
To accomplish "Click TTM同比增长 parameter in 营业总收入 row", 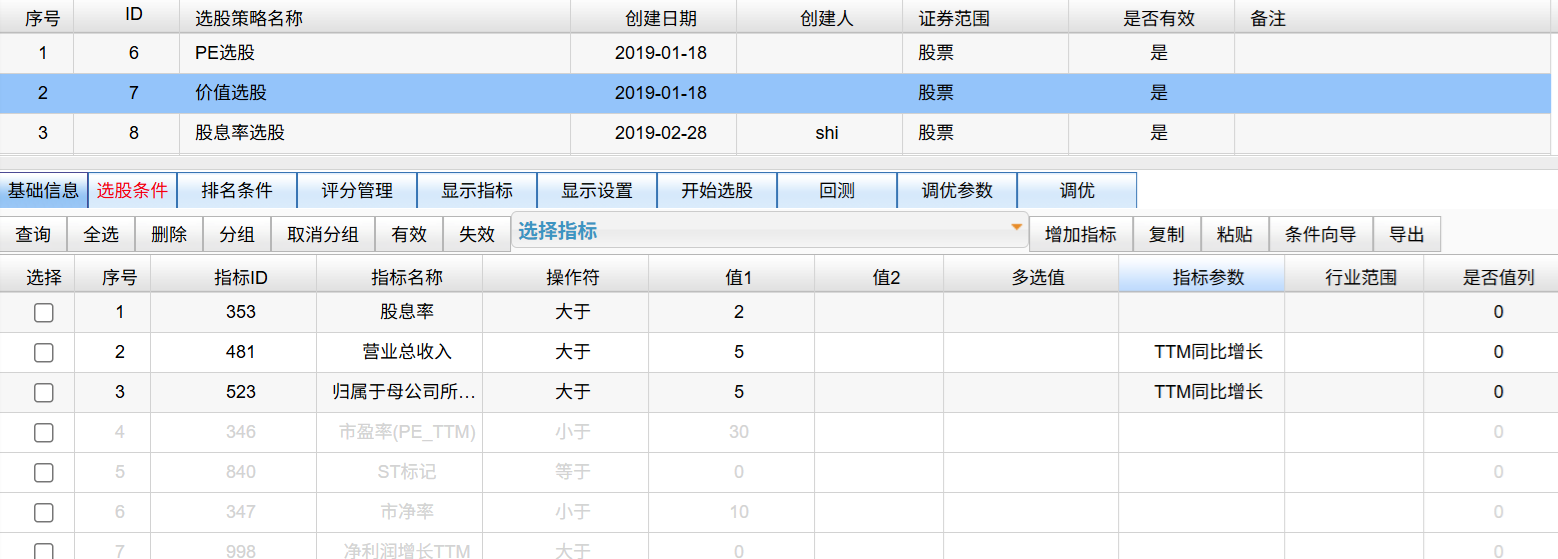I will click(1202, 353).
